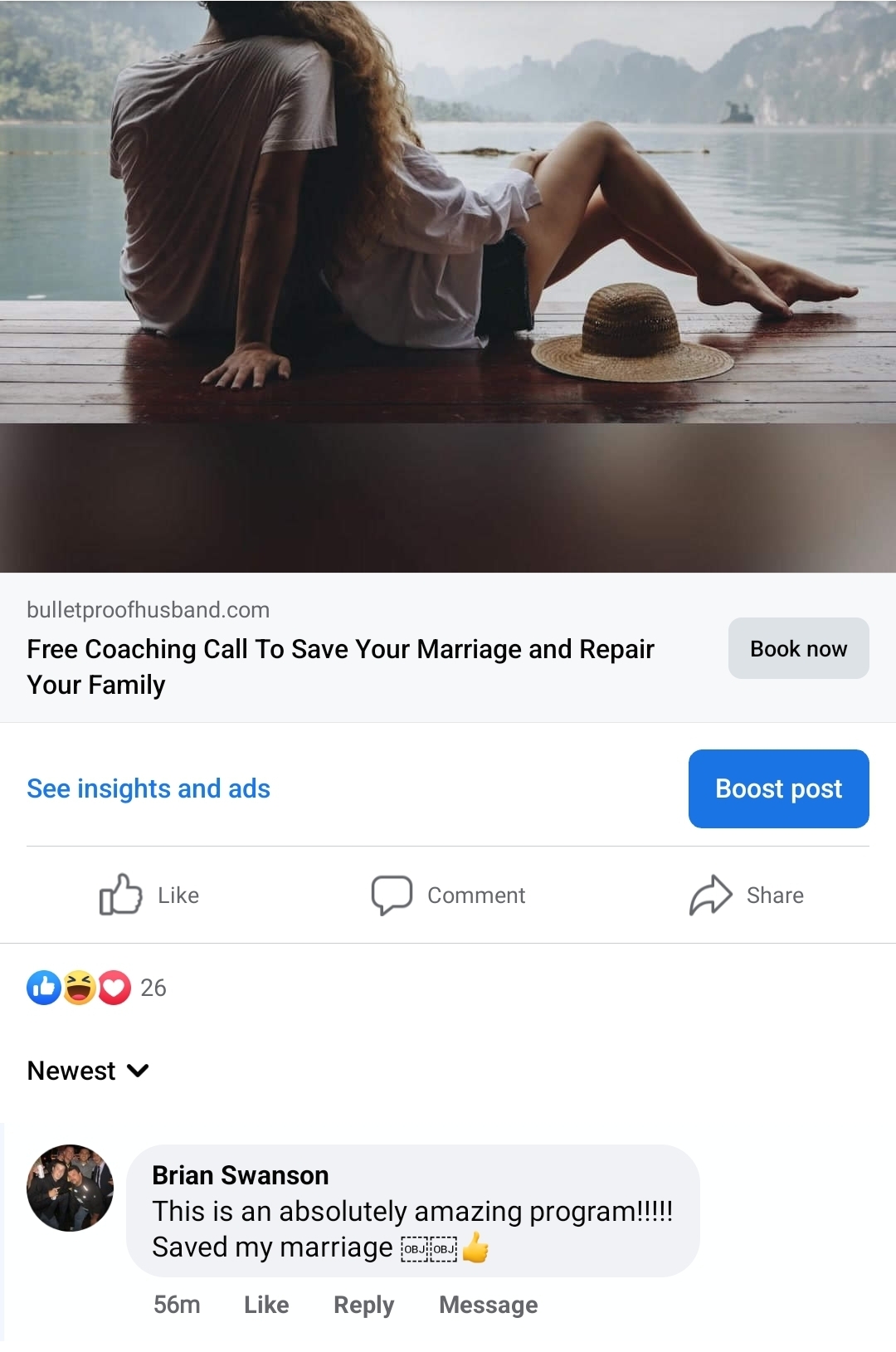
Task: Tap the Share arrow icon
Action: pos(711,895)
